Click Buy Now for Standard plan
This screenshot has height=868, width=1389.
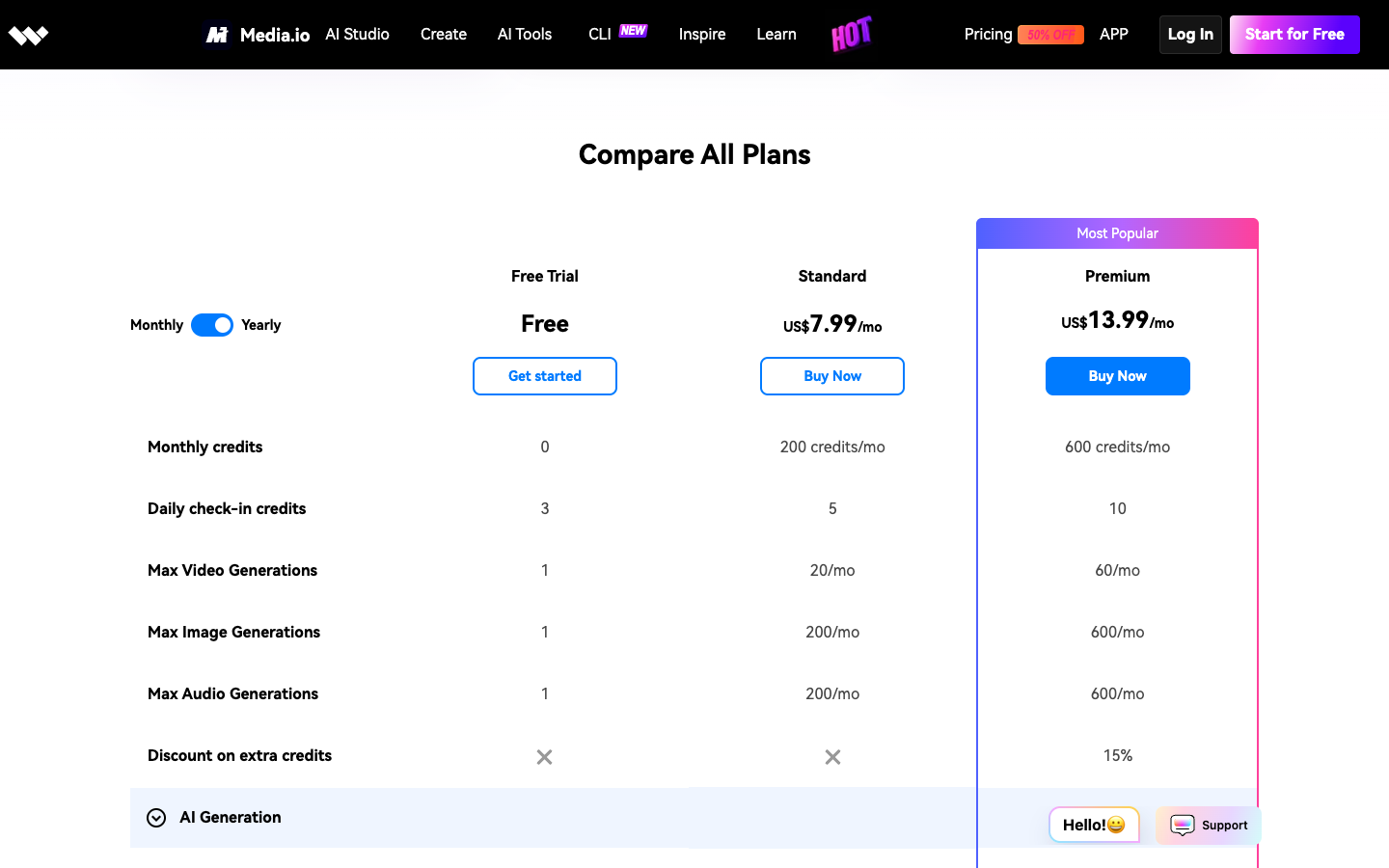[832, 376]
